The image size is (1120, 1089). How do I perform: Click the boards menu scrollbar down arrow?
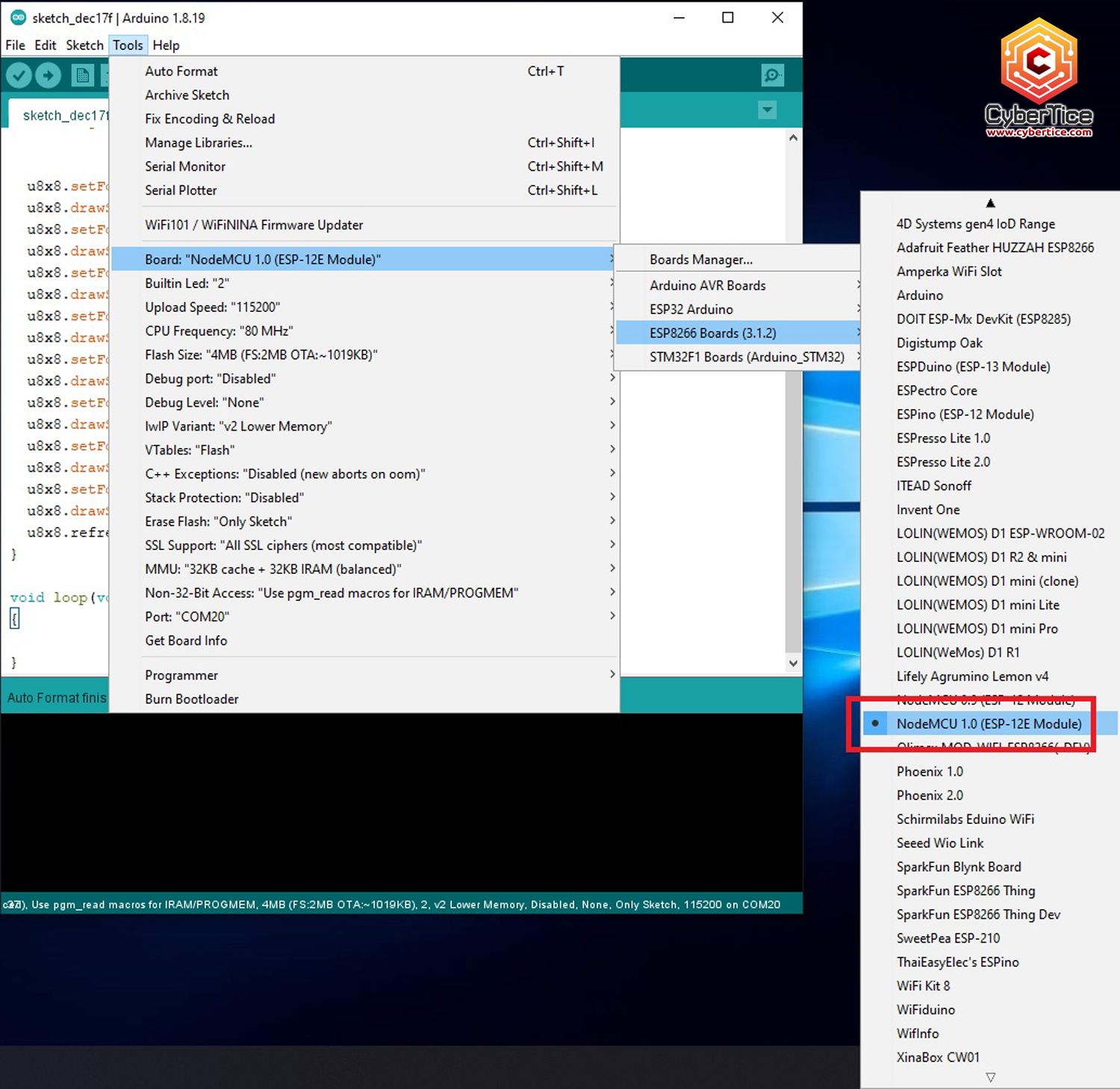point(990,1078)
